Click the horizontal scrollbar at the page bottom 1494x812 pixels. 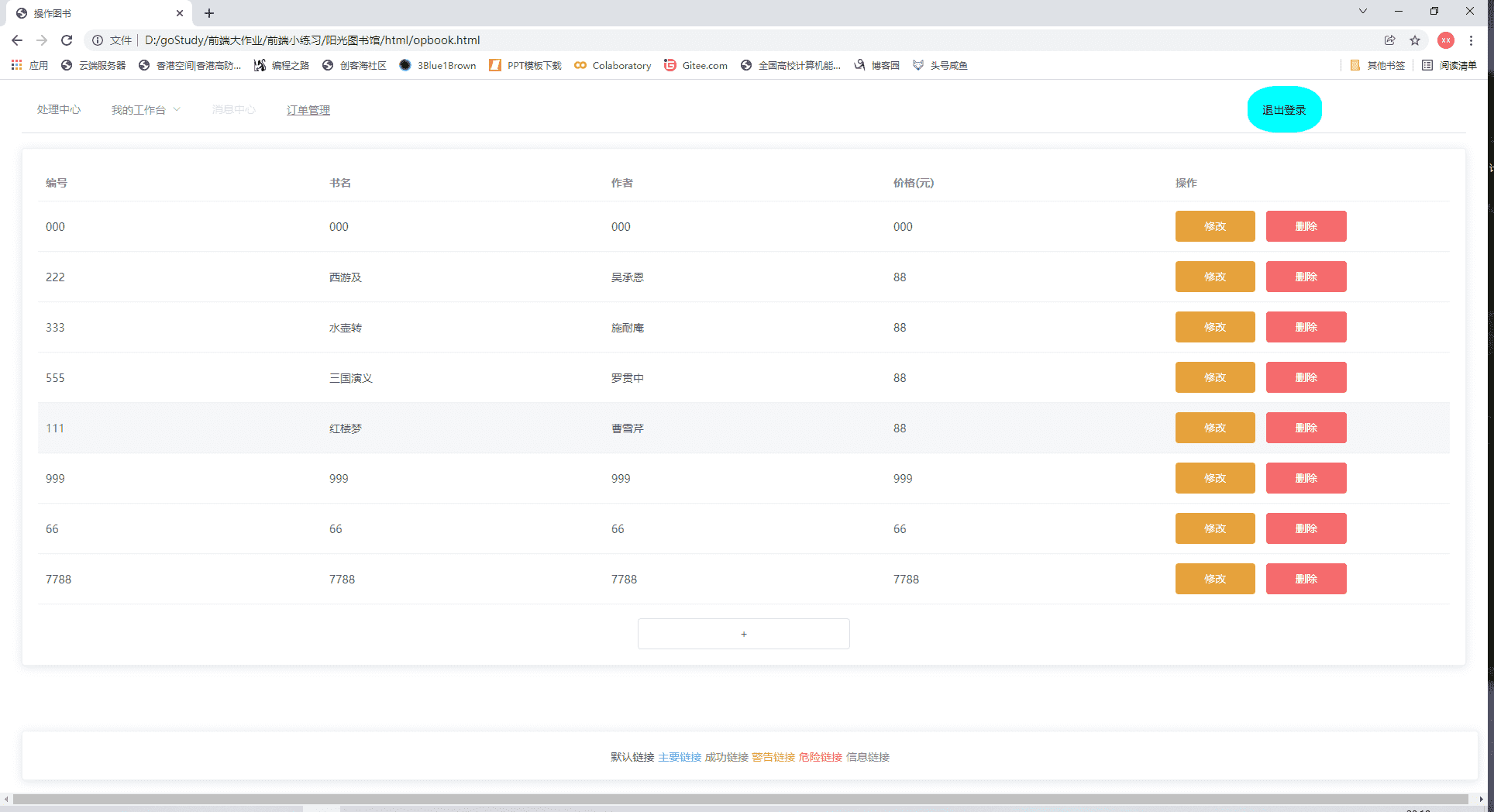(x=740, y=799)
